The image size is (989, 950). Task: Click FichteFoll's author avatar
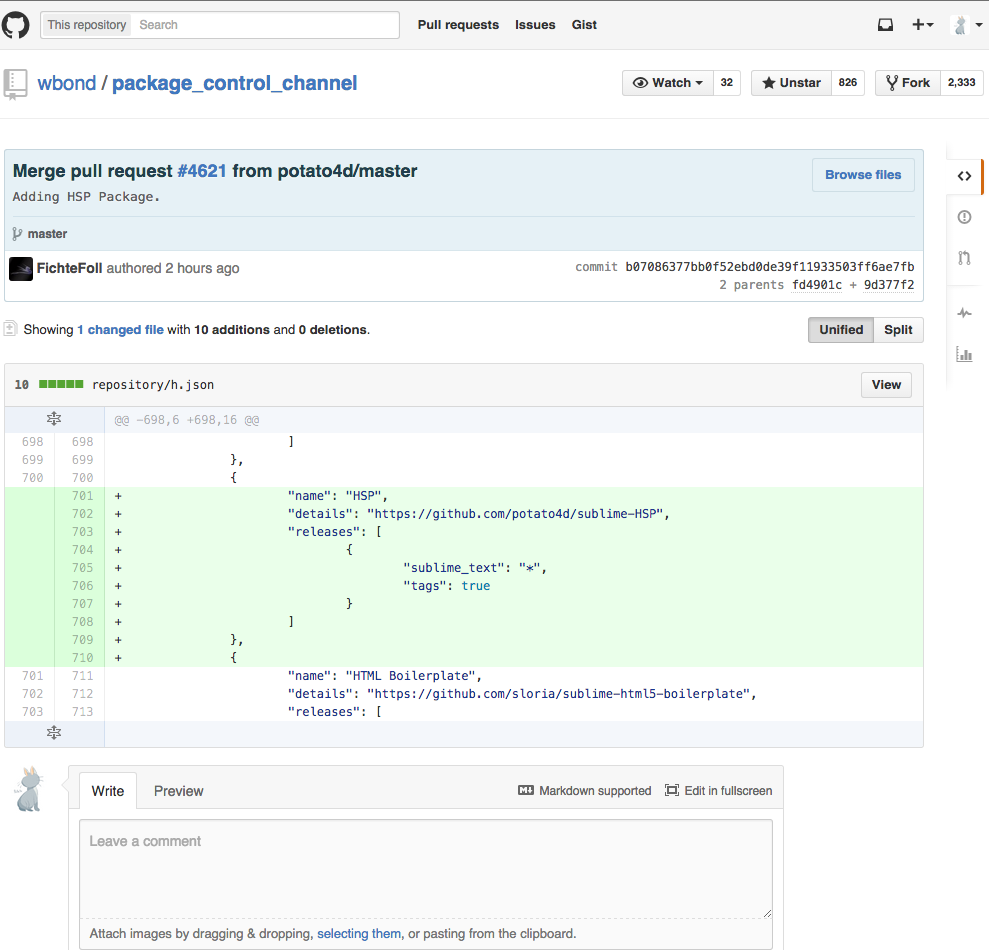(21, 269)
